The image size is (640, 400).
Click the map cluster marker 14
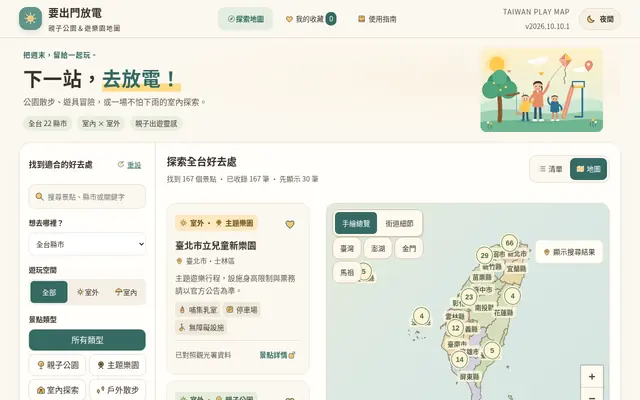tap(460, 359)
